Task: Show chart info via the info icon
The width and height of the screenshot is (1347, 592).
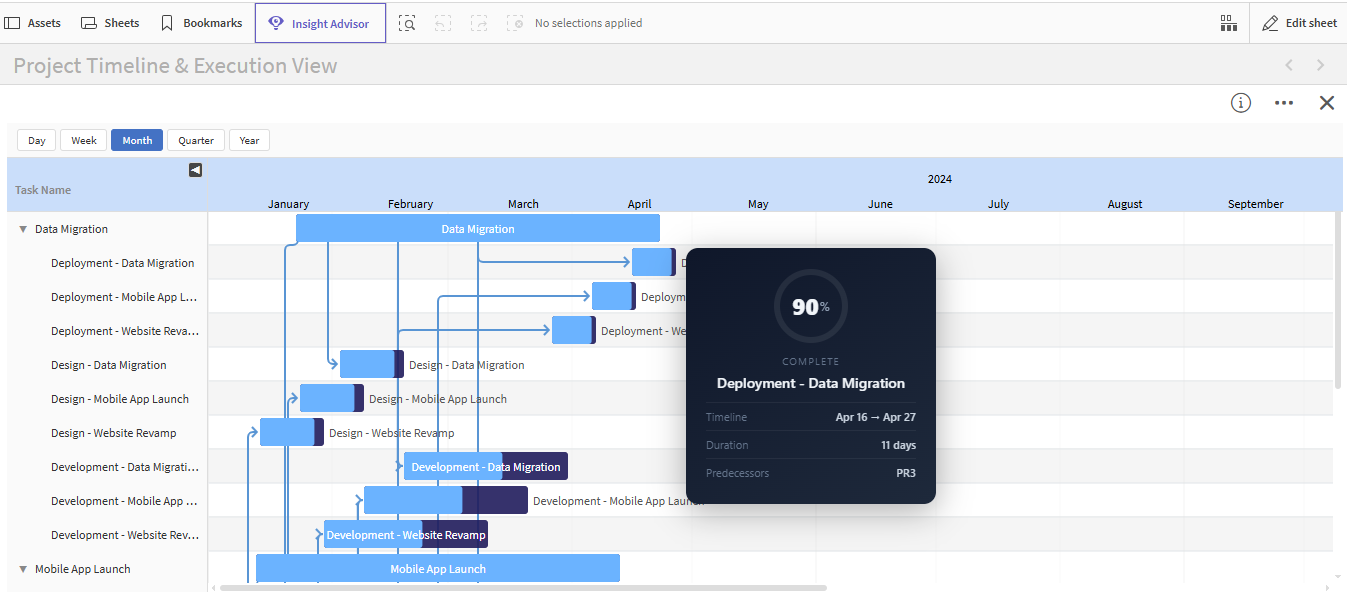Action: [1241, 103]
